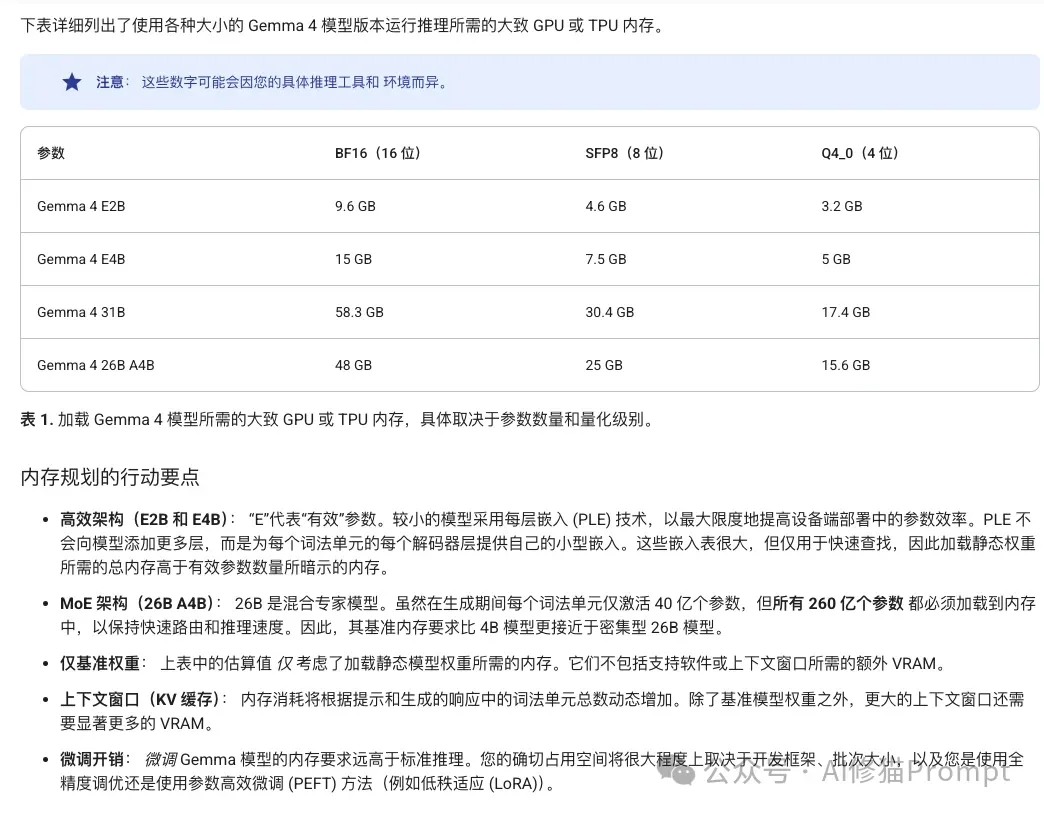Click the 仅基准权重 bullet label
This screenshot has width=1044, height=813.
tap(100, 662)
